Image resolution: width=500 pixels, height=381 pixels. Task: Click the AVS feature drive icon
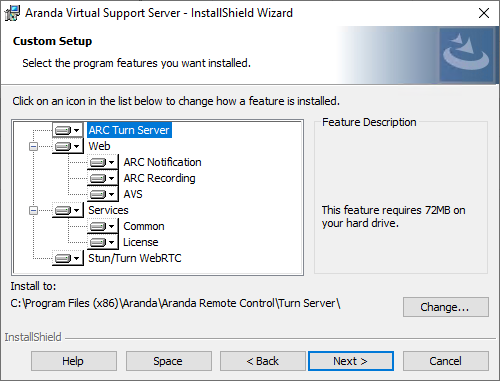tap(103, 194)
